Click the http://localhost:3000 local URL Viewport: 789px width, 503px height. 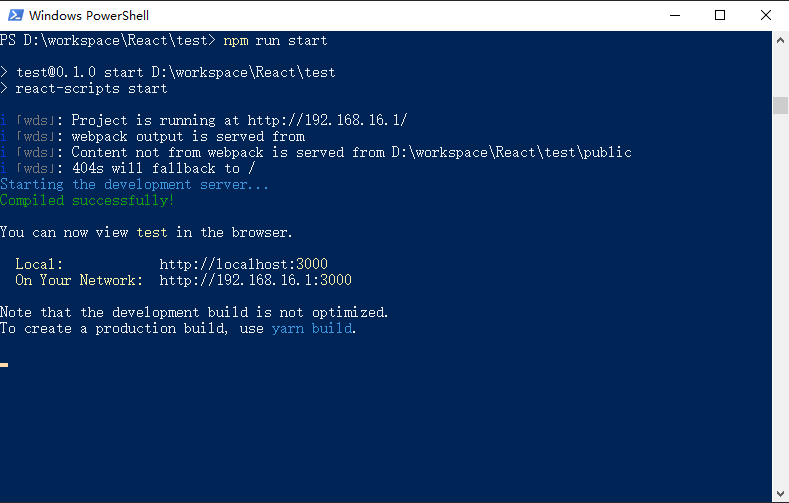244,264
